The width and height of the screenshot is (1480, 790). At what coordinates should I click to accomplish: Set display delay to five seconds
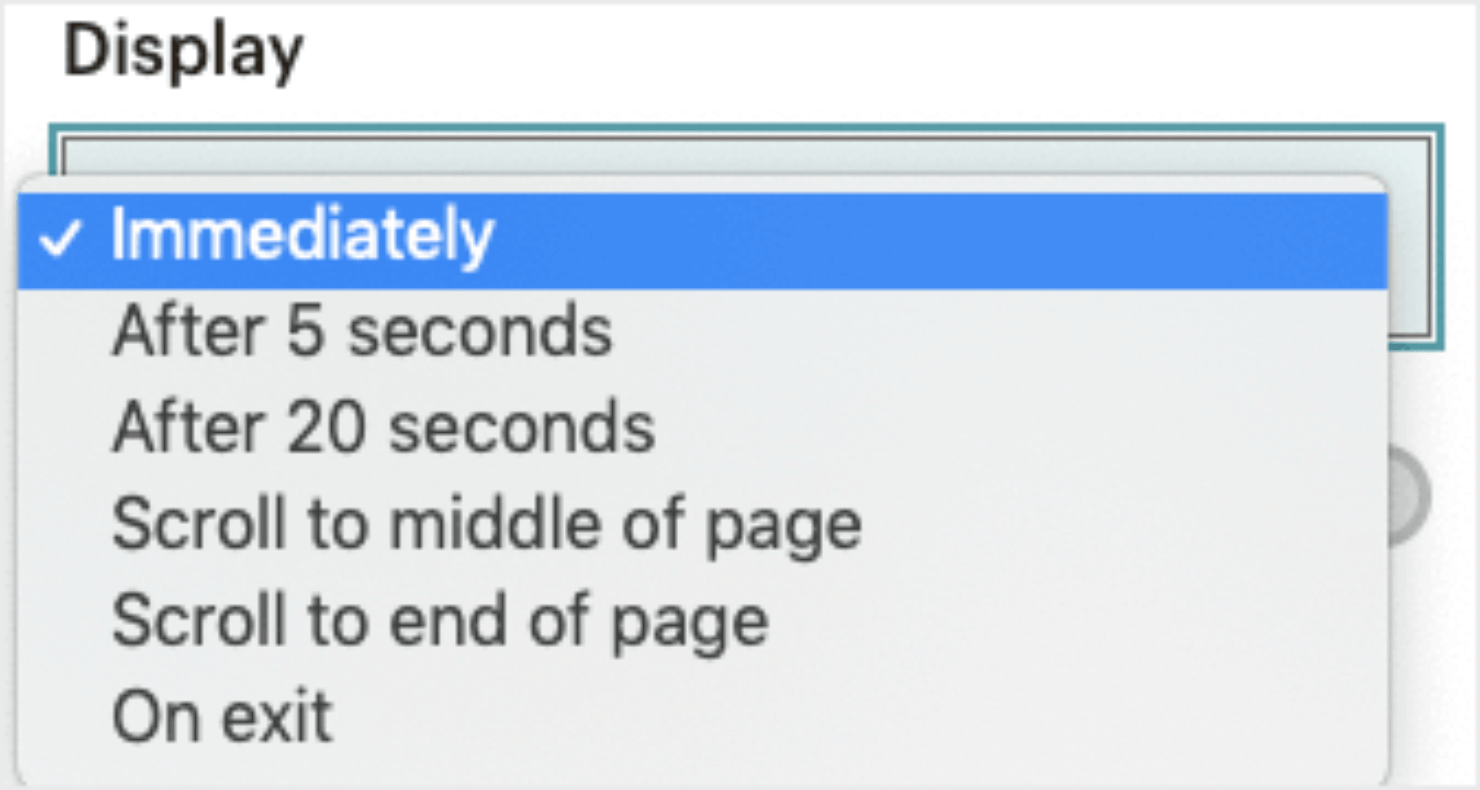pyautogui.click(x=361, y=331)
